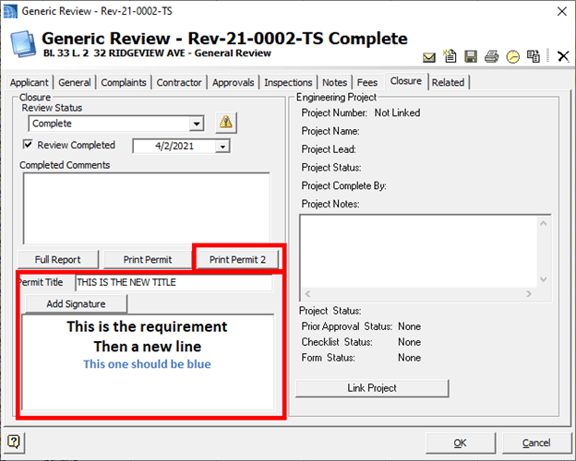Click the Permit Title text field
Viewport: 576px width, 461px height.
click(174, 282)
